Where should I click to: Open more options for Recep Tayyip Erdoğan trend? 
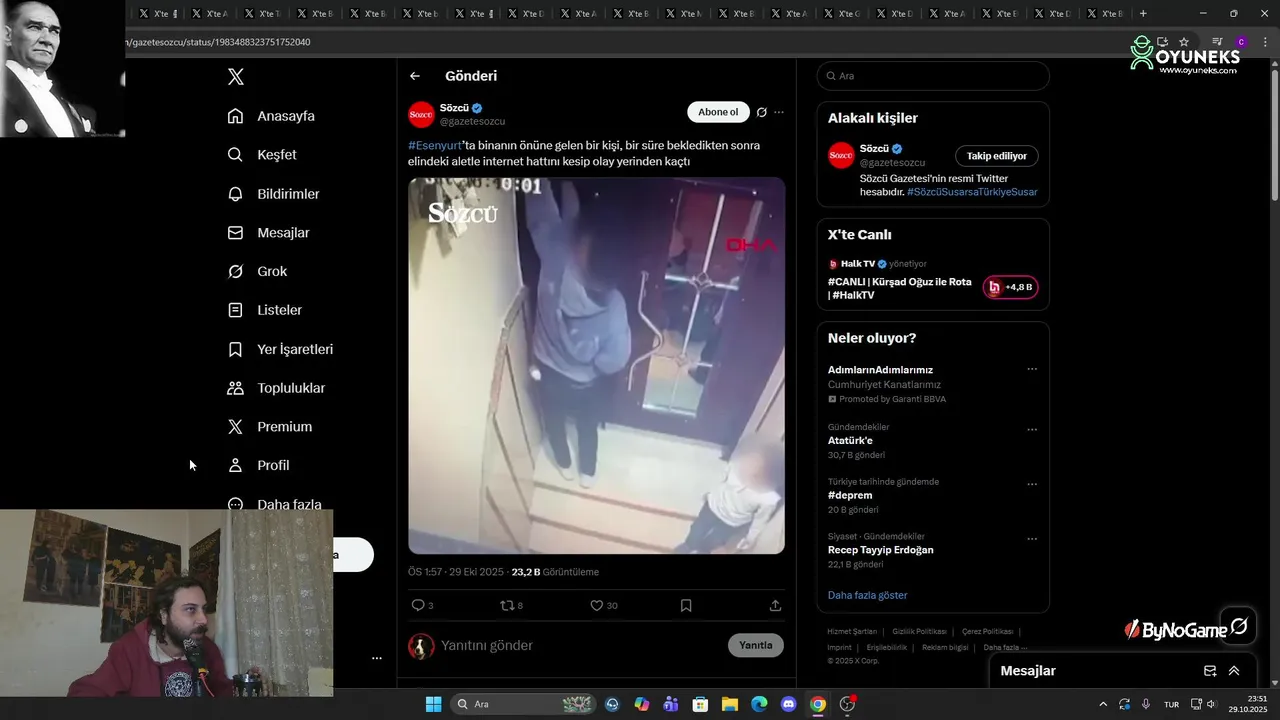tap(1032, 539)
